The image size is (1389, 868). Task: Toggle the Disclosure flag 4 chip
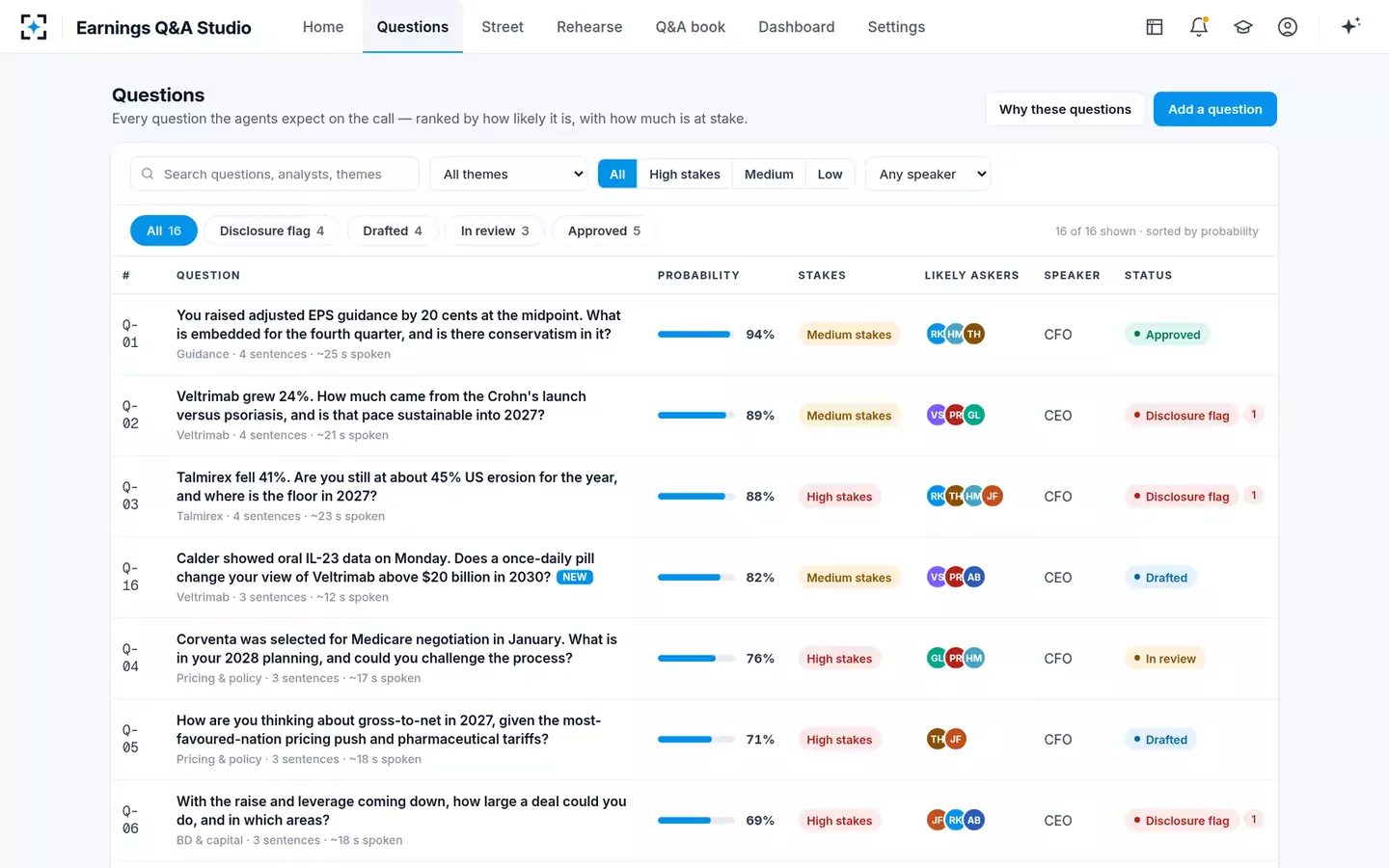point(272,231)
